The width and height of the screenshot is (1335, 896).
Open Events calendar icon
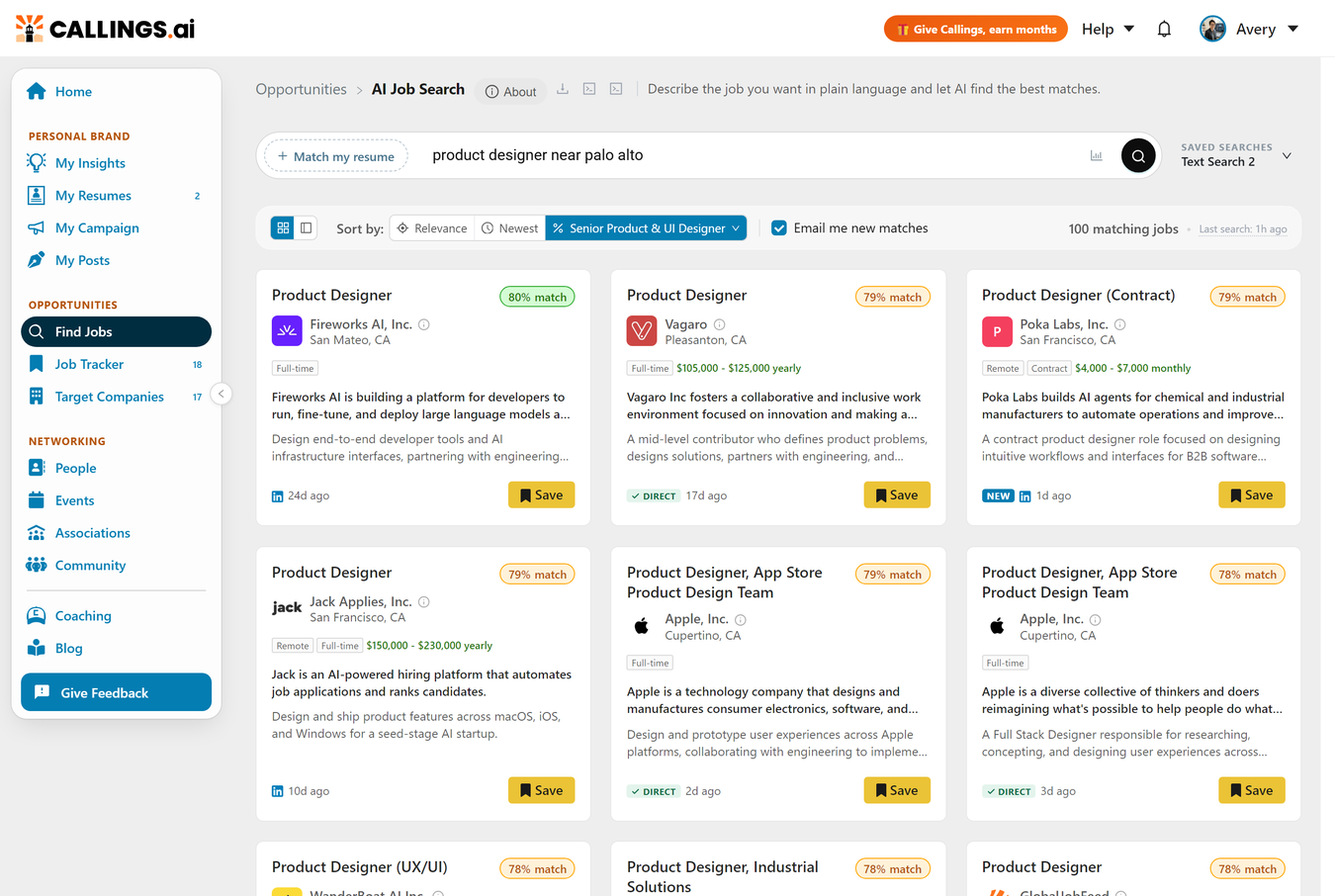point(37,500)
